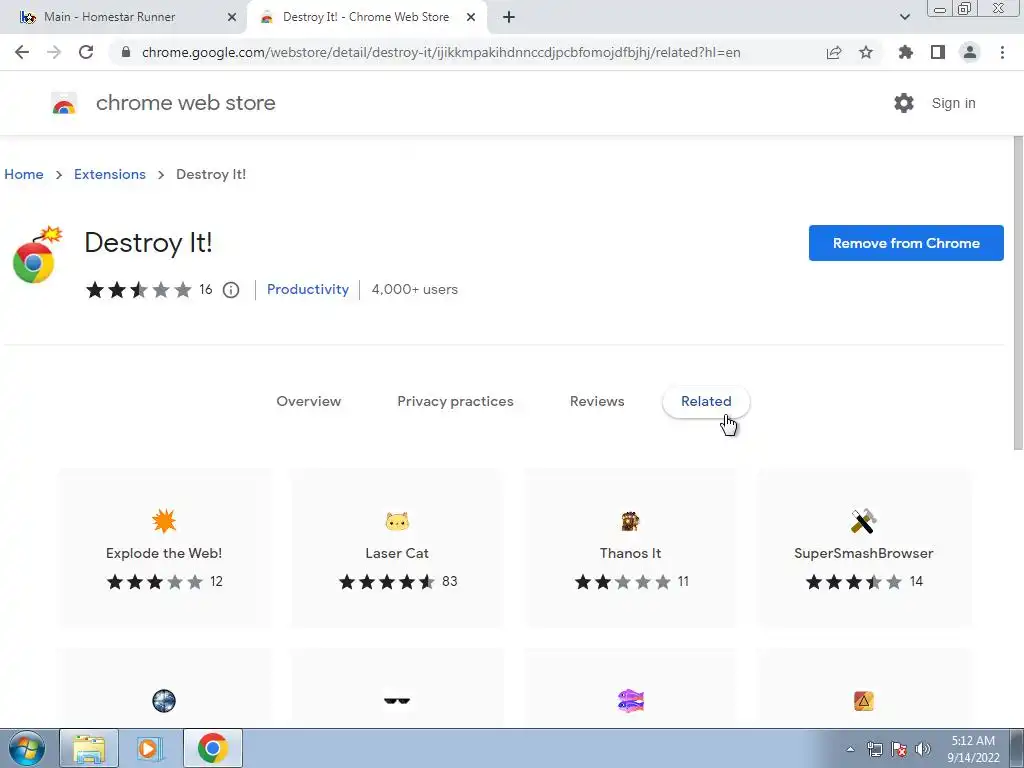Click the share page icon in address bar
Viewport: 1024px width, 768px height.
tap(834, 52)
